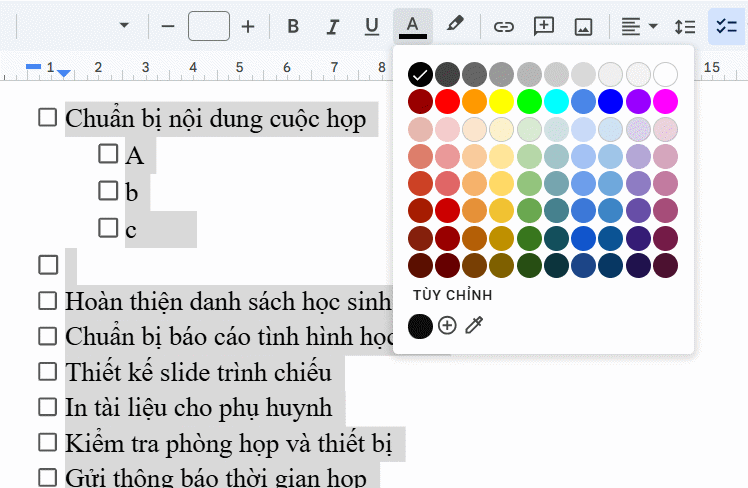The image size is (748, 488).
Task: Click the text 'In tài liệu cho phụ huynh'
Action: click(198, 408)
